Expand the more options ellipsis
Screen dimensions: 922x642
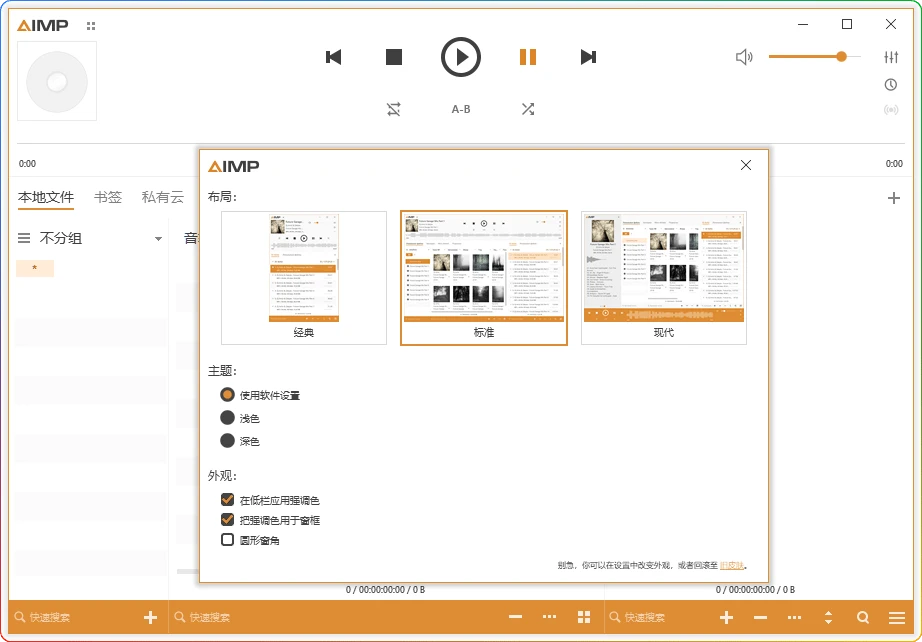(x=794, y=617)
